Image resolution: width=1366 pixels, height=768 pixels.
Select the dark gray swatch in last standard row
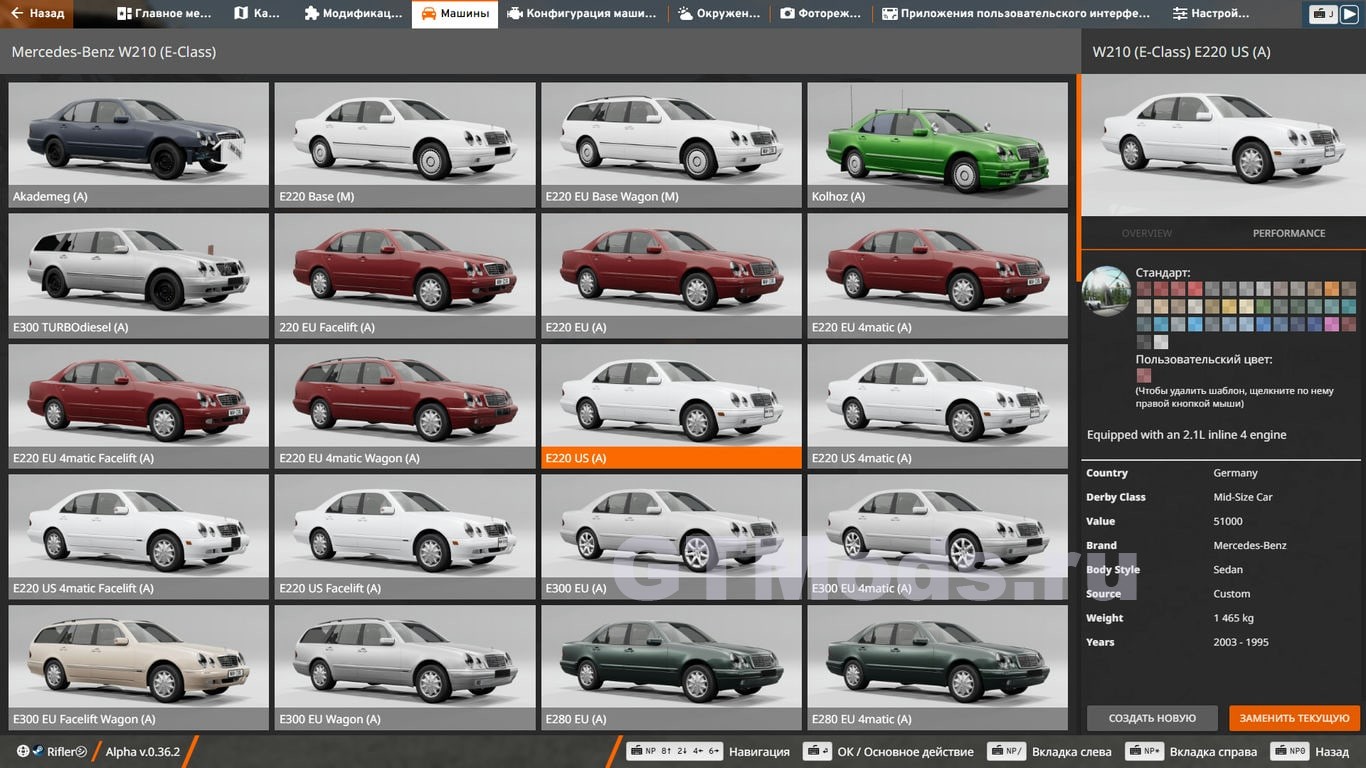(1144, 342)
